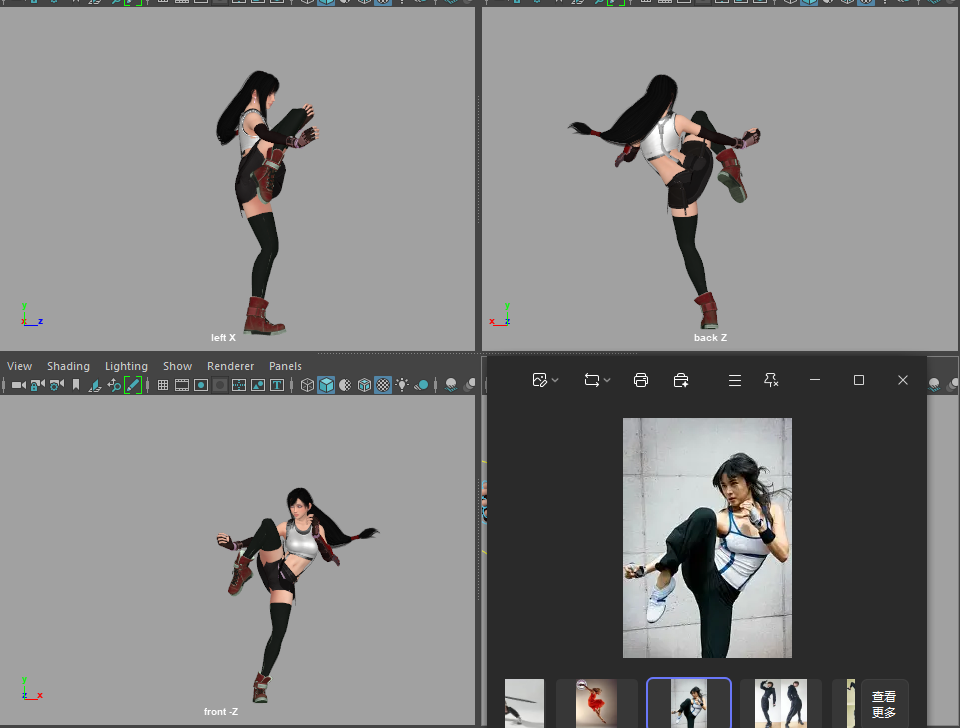
Task: Click the Use All Lights bulb icon
Action: point(402,385)
